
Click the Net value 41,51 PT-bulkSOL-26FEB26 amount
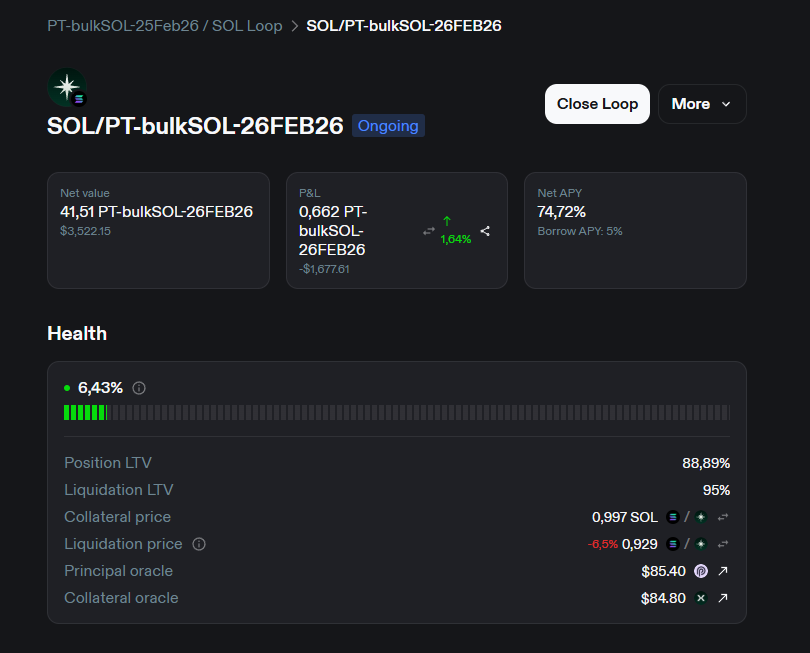[157, 212]
